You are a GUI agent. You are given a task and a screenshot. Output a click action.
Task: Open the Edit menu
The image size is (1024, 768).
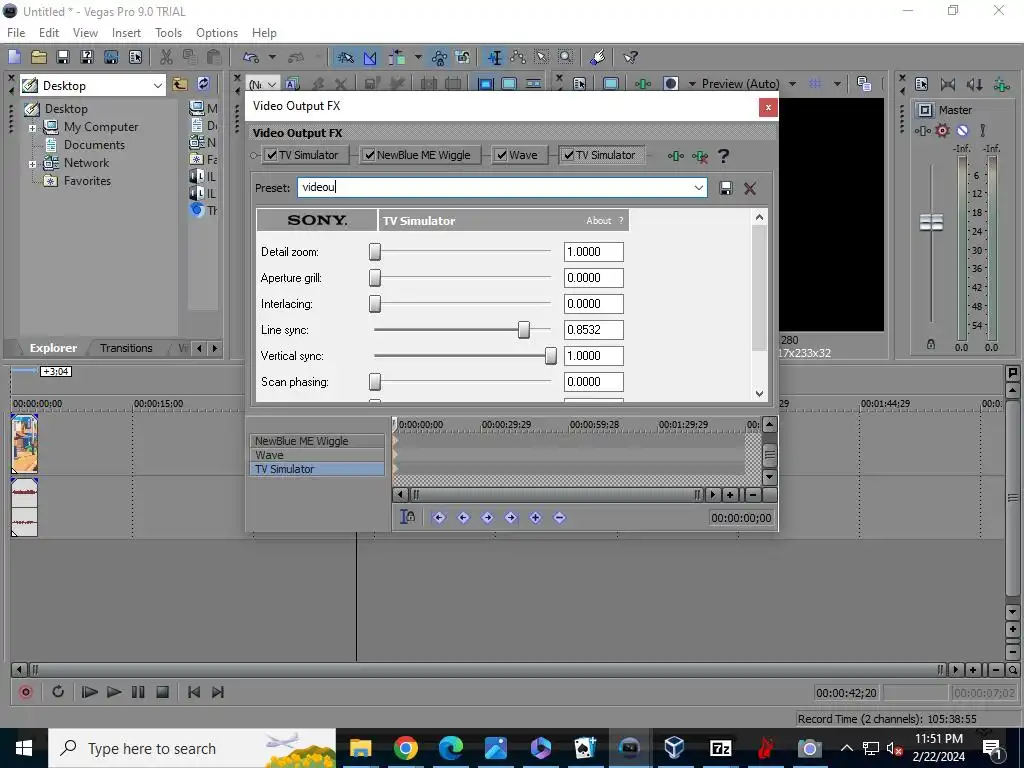point(49,33)
